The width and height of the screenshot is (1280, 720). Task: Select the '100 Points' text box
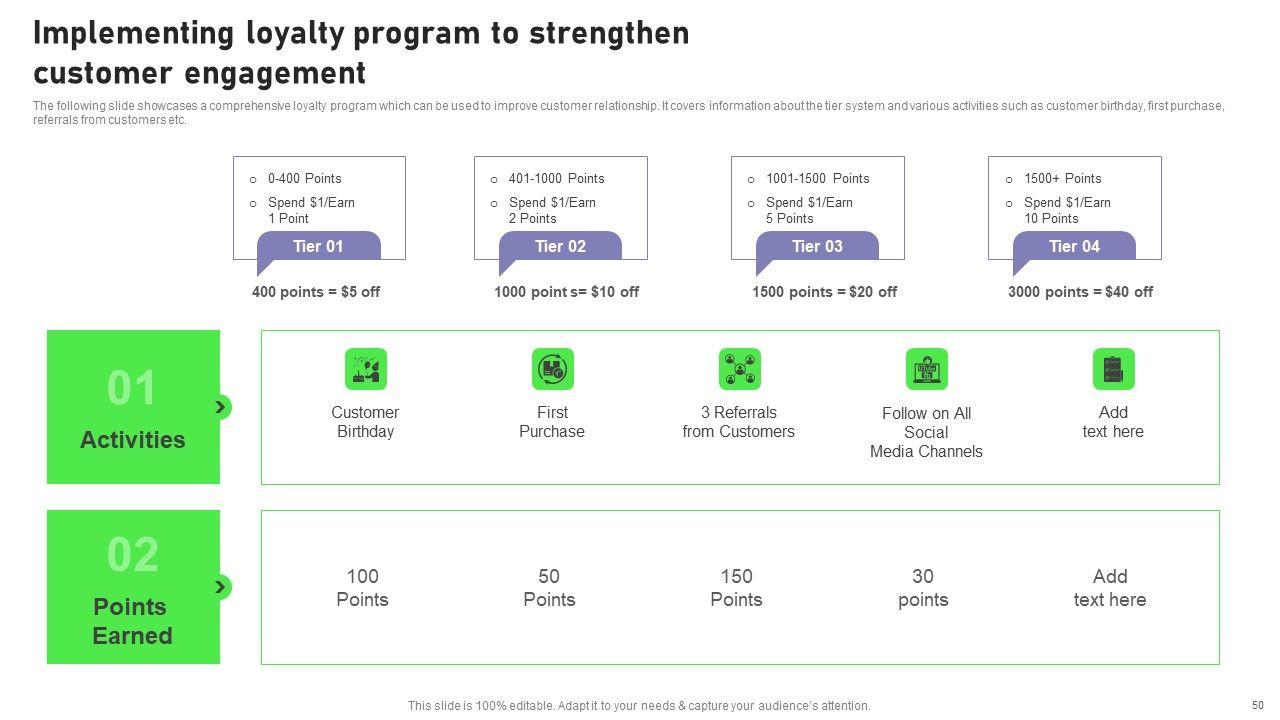click(362, 588)
